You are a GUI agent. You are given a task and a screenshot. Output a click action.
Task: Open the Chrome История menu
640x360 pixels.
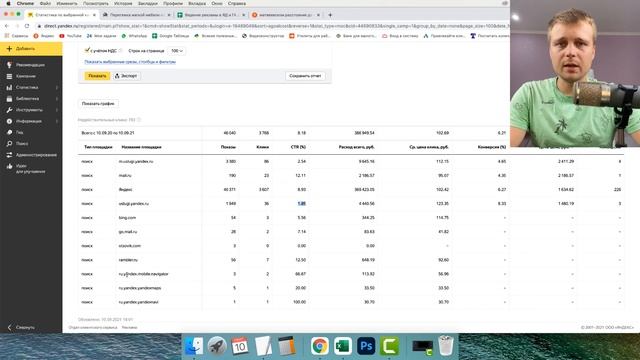(123, 3)
